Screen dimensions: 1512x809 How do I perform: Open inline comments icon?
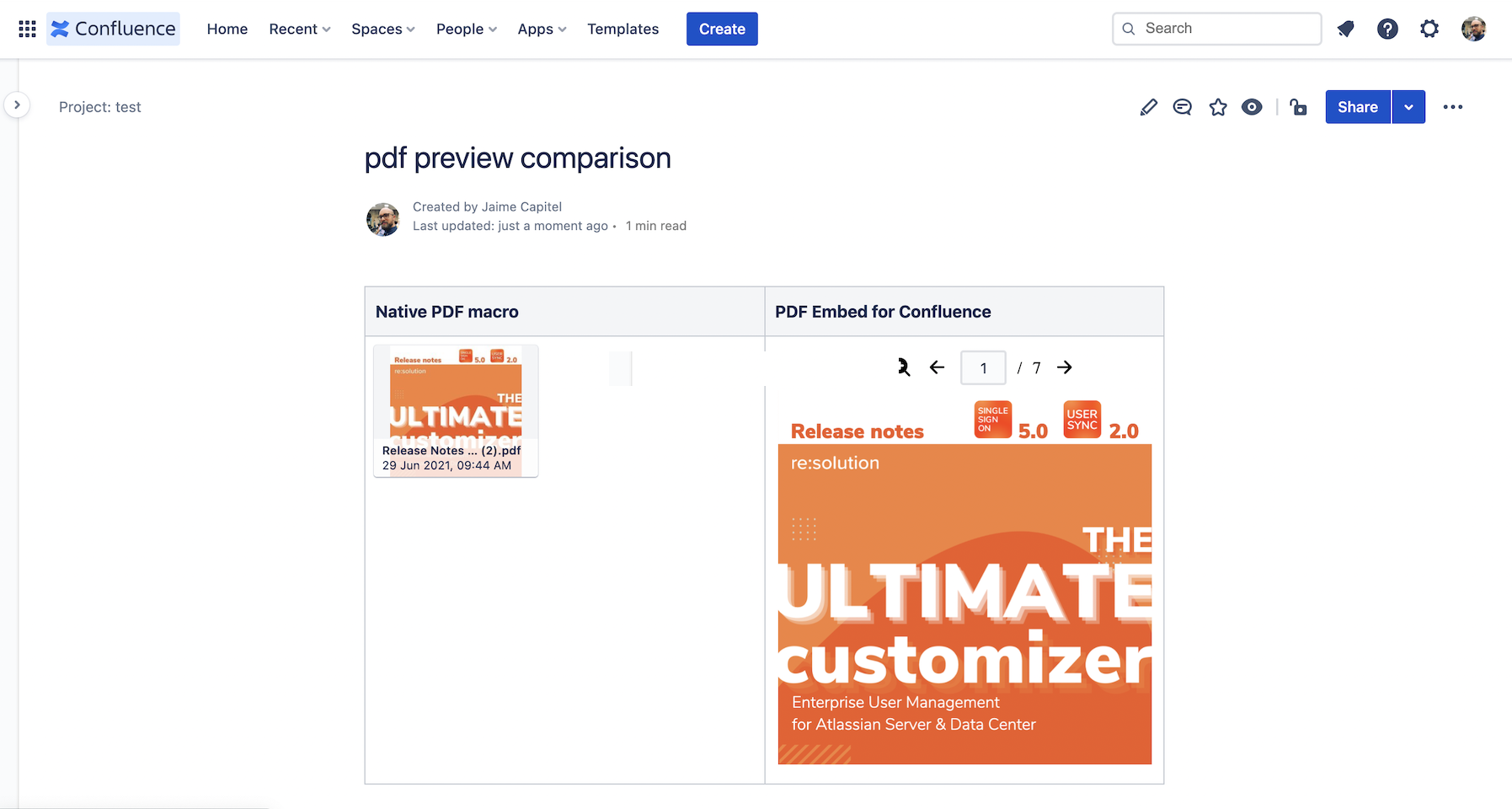1183,107
